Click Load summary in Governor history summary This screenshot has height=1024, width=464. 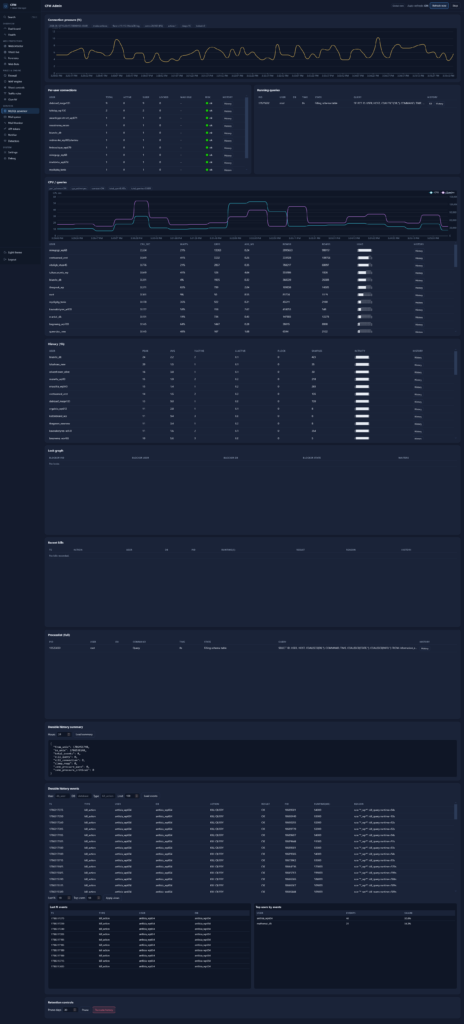point(84,734)
